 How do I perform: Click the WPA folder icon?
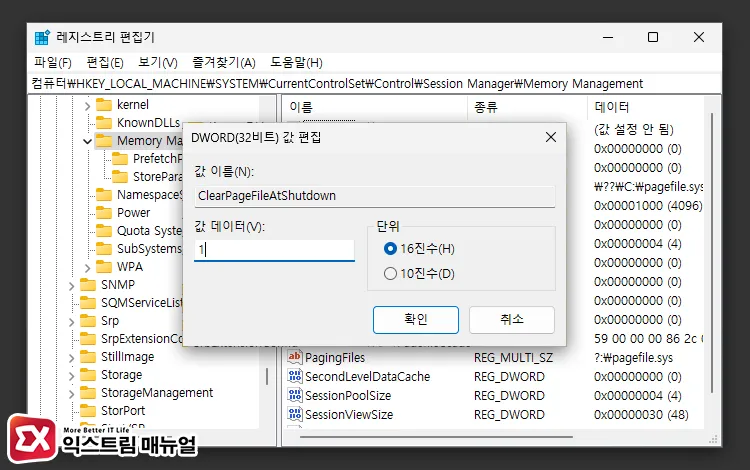pyautogui.click(x=104, y=267)
